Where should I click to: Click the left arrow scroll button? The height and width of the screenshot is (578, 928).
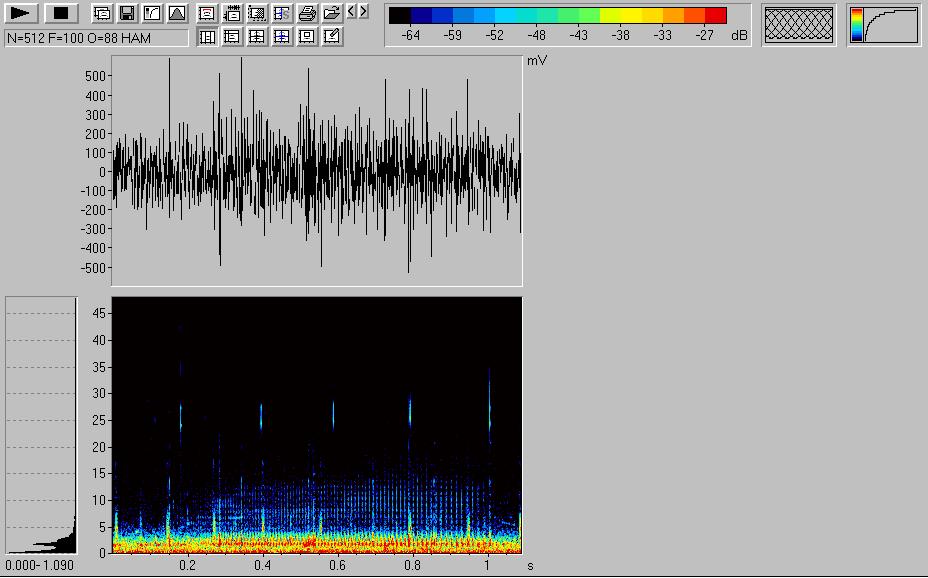351,11
